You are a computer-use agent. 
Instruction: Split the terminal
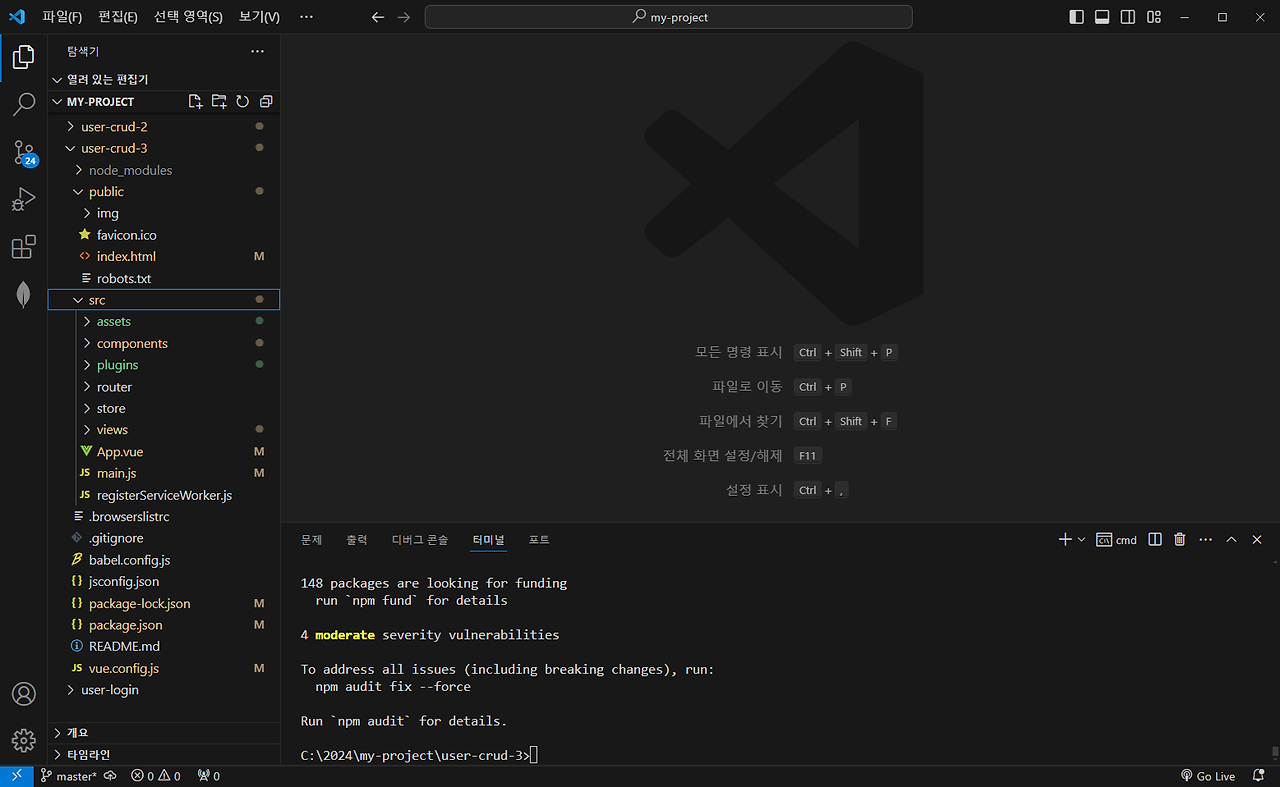coord(1155,539)
